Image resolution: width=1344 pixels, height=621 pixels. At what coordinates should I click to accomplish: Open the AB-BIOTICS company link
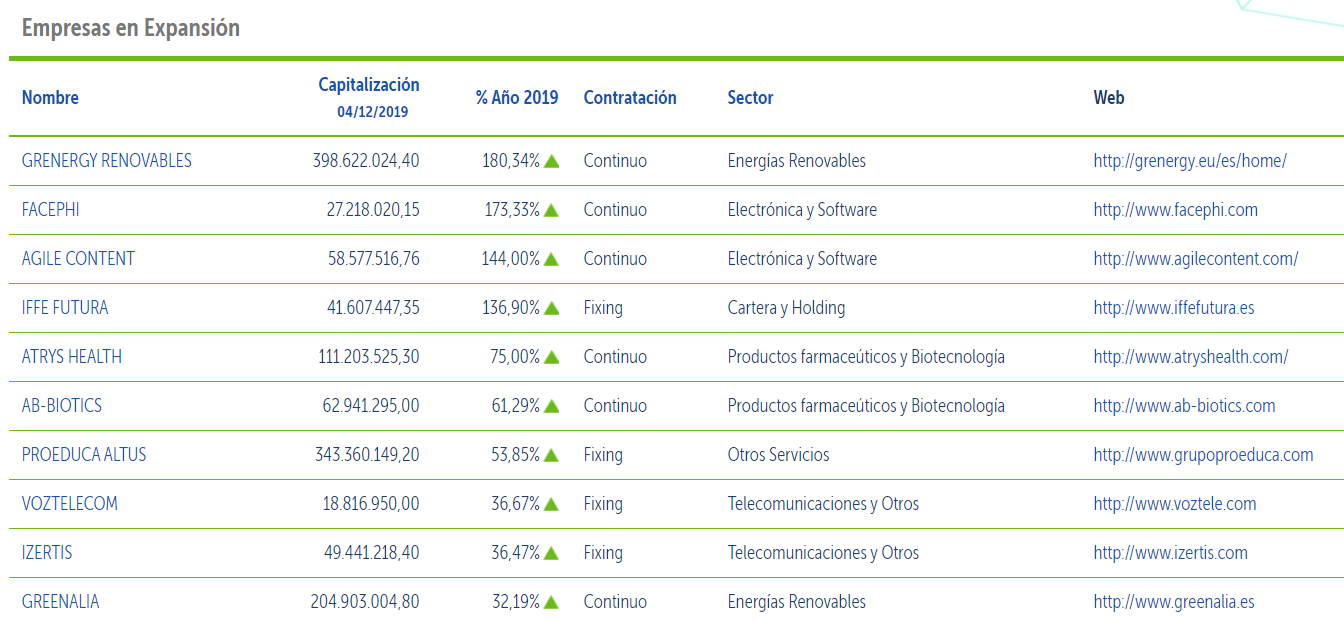(62, 406)
